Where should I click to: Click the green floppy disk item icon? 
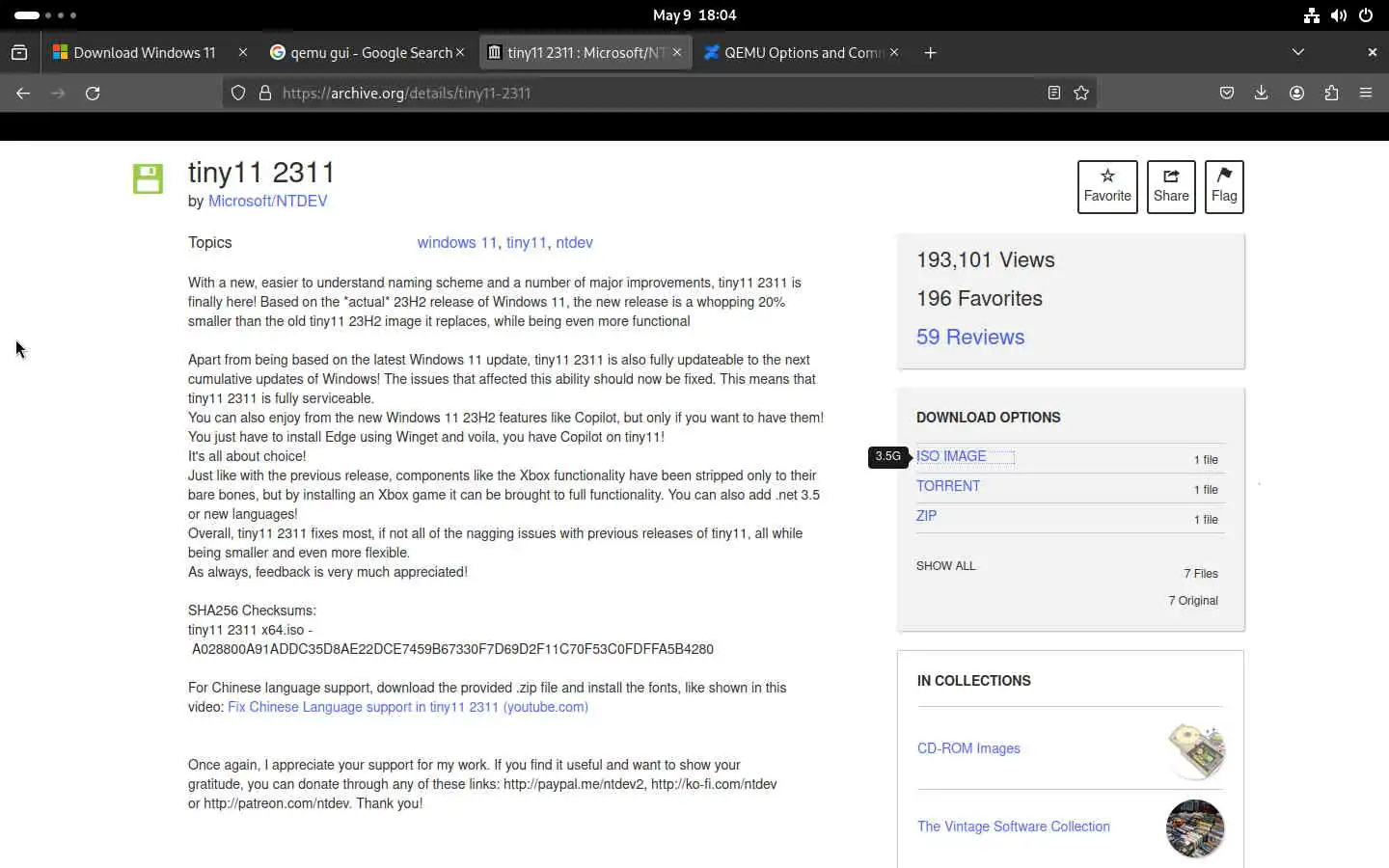point(148,178)
